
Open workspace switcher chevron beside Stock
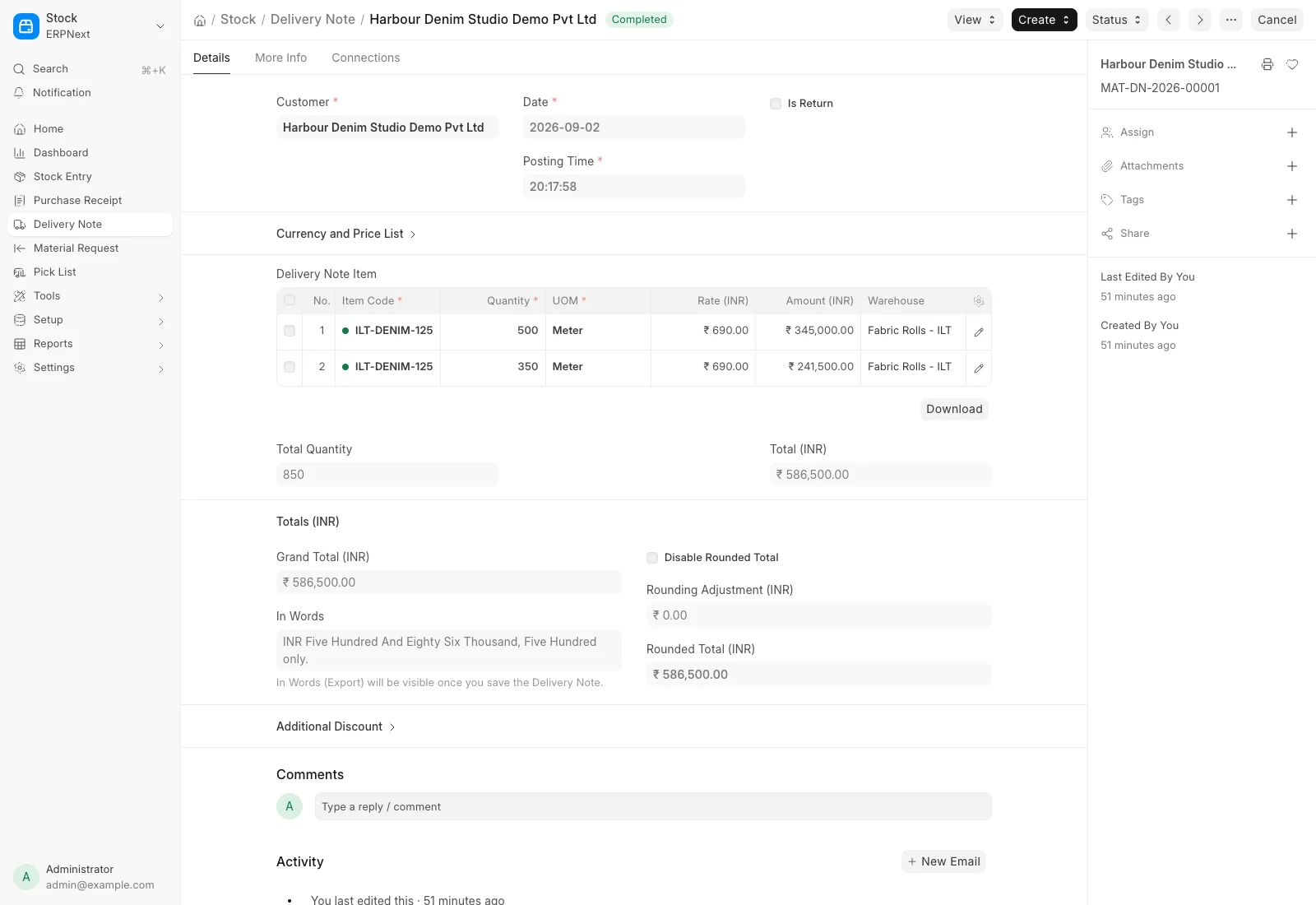160,26
